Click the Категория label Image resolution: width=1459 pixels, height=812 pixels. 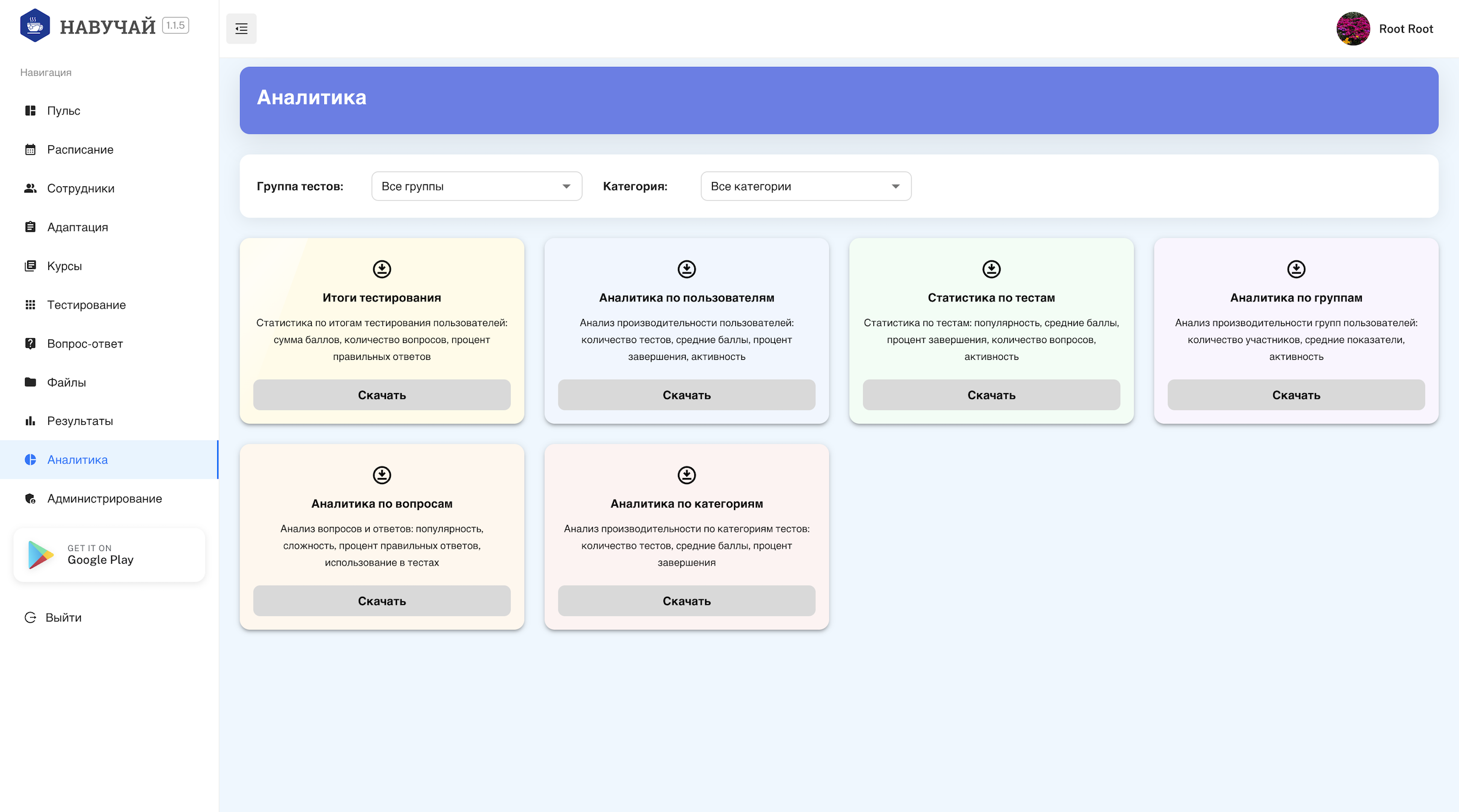coord(635,186)
